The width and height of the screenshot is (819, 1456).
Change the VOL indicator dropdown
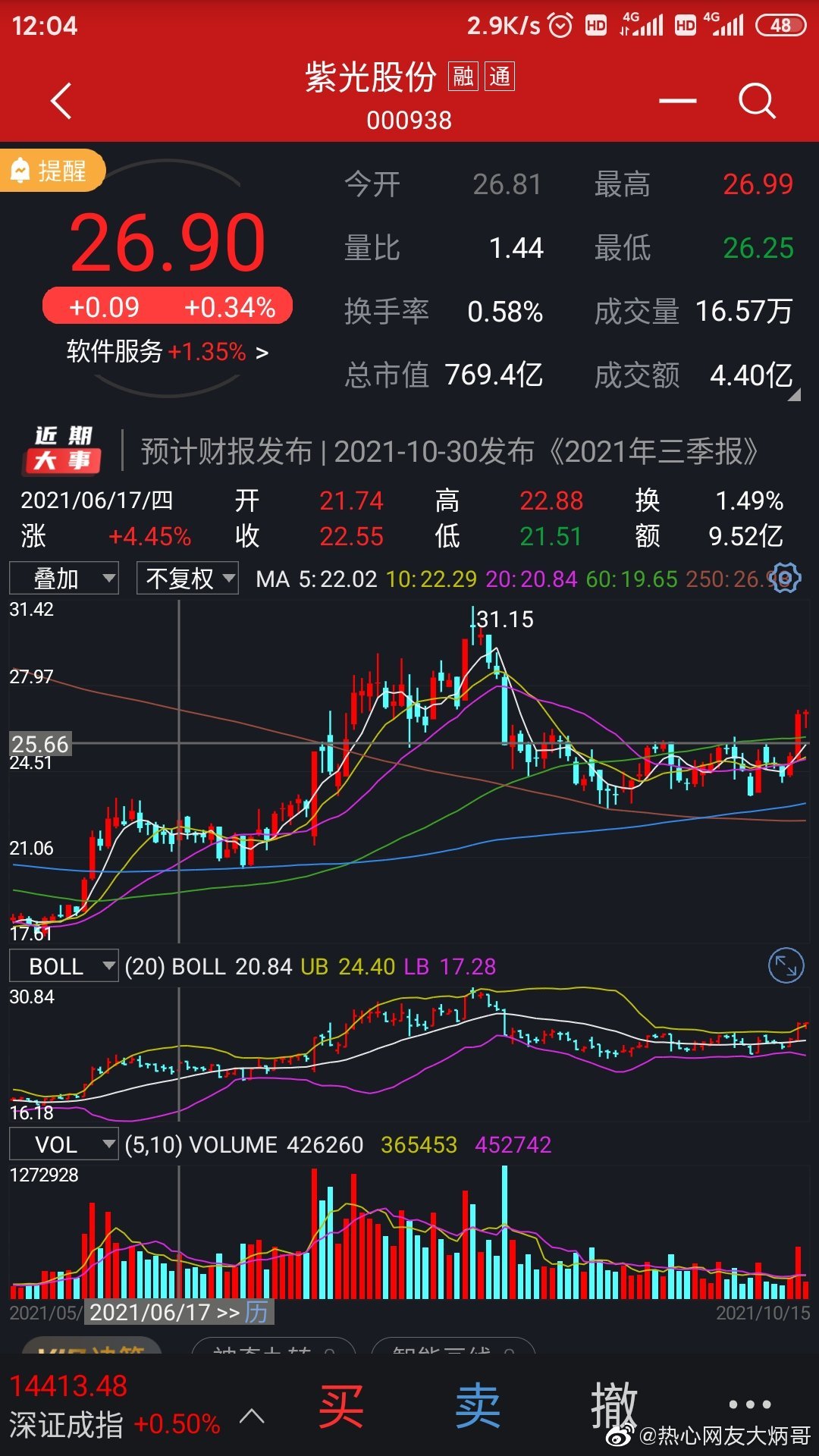64,1144
